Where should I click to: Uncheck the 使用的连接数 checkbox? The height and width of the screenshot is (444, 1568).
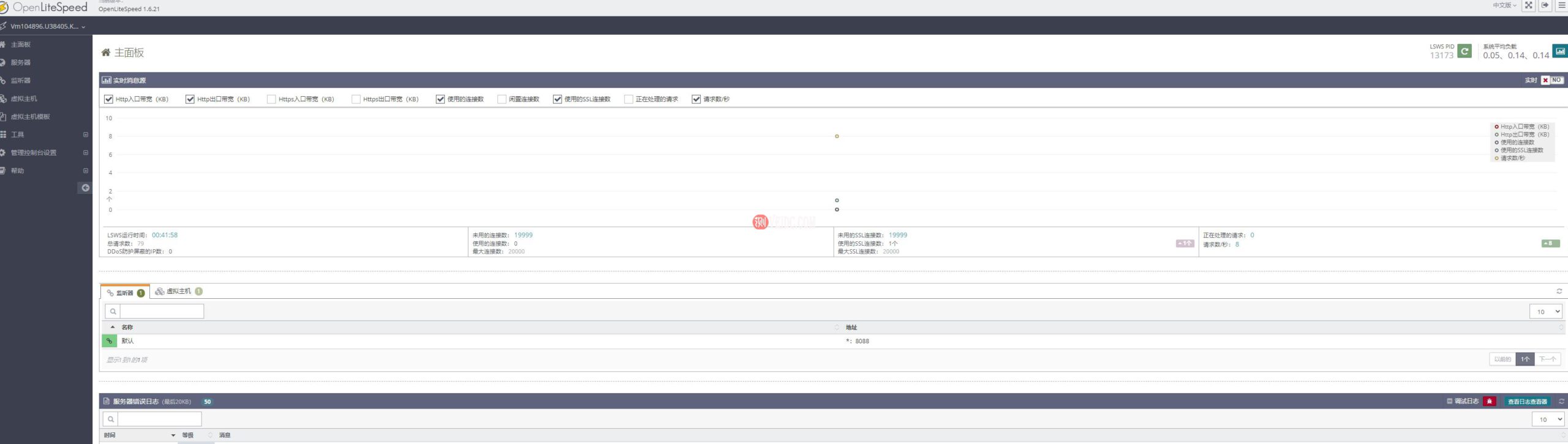[440, 99]
